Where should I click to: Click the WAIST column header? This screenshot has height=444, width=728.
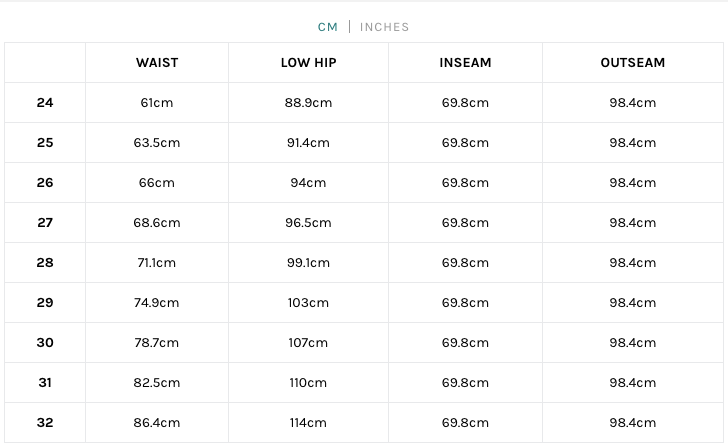pyautogui.click(x=157, y=63)
